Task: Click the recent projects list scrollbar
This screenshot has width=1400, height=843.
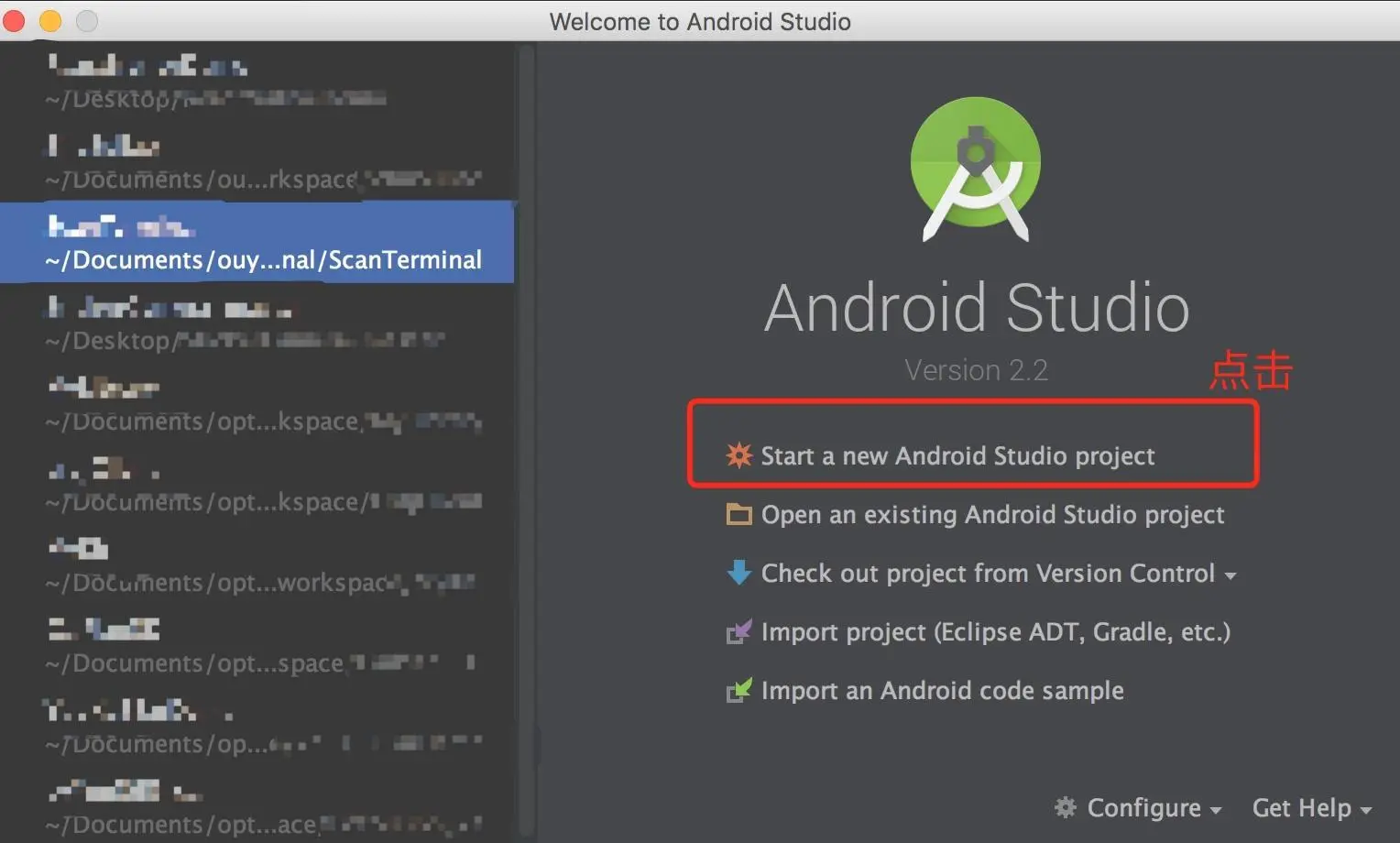Action: pyautogui.click(x=527, y=442)
